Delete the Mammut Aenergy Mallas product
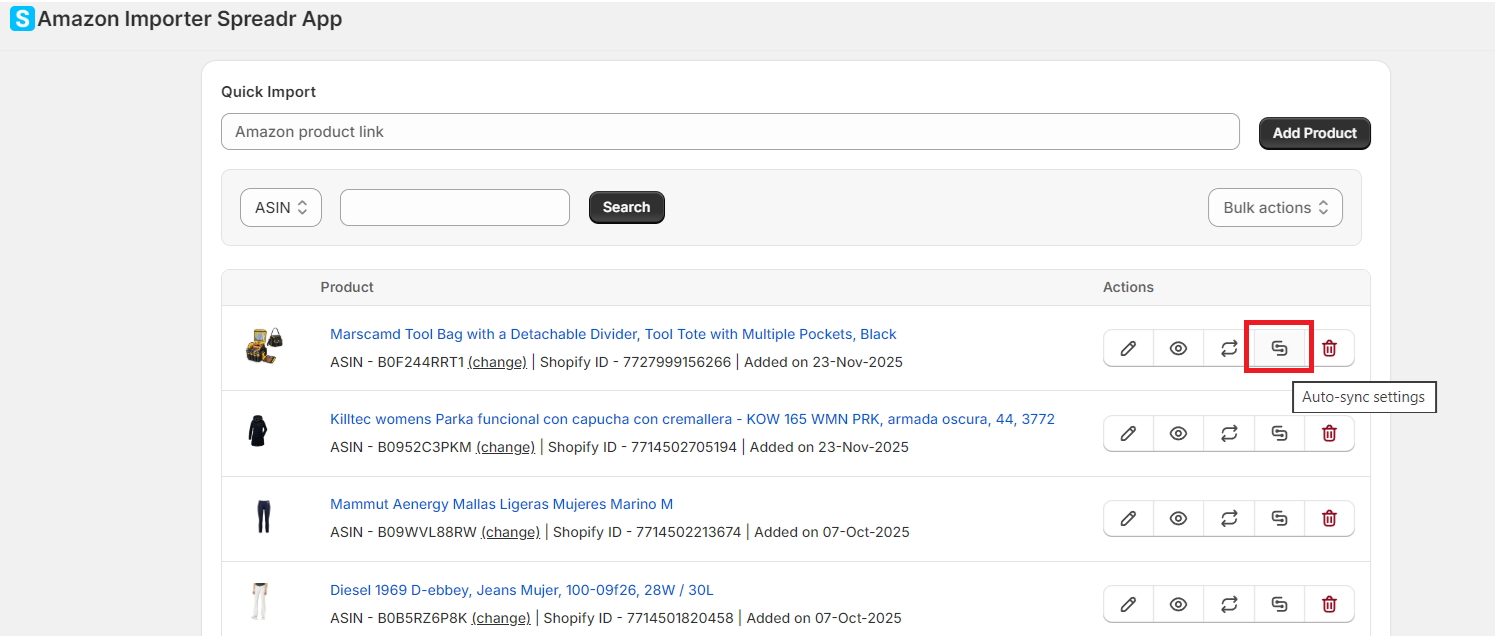 1329,518
